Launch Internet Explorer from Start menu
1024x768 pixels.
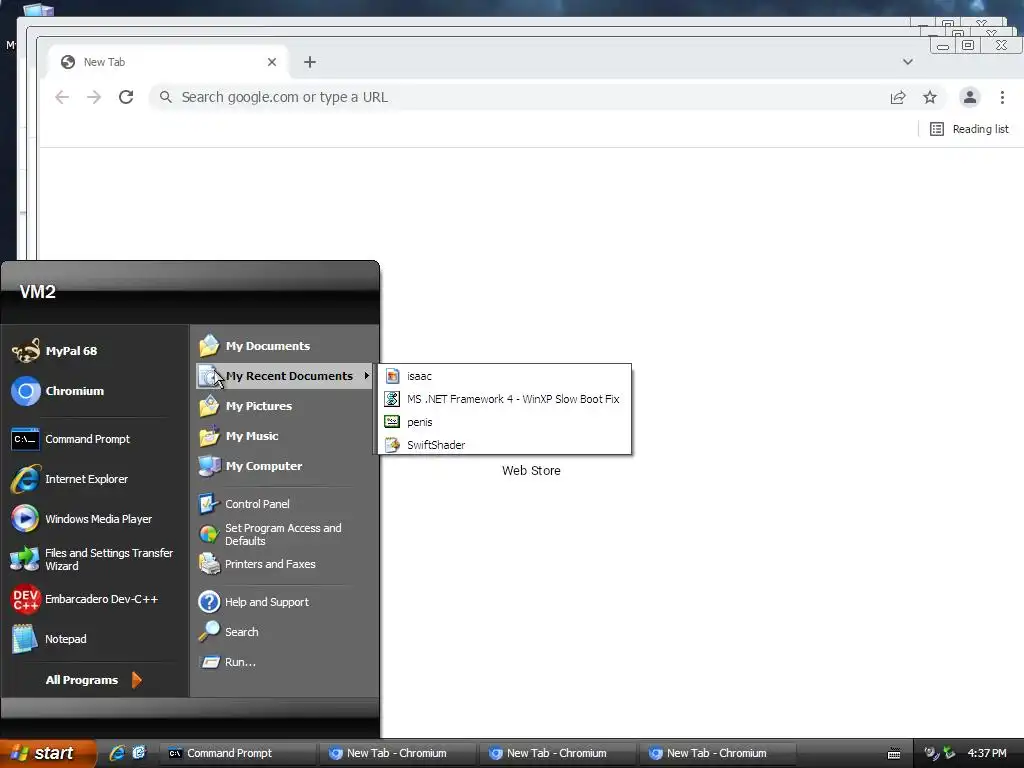tap(71, 479)
